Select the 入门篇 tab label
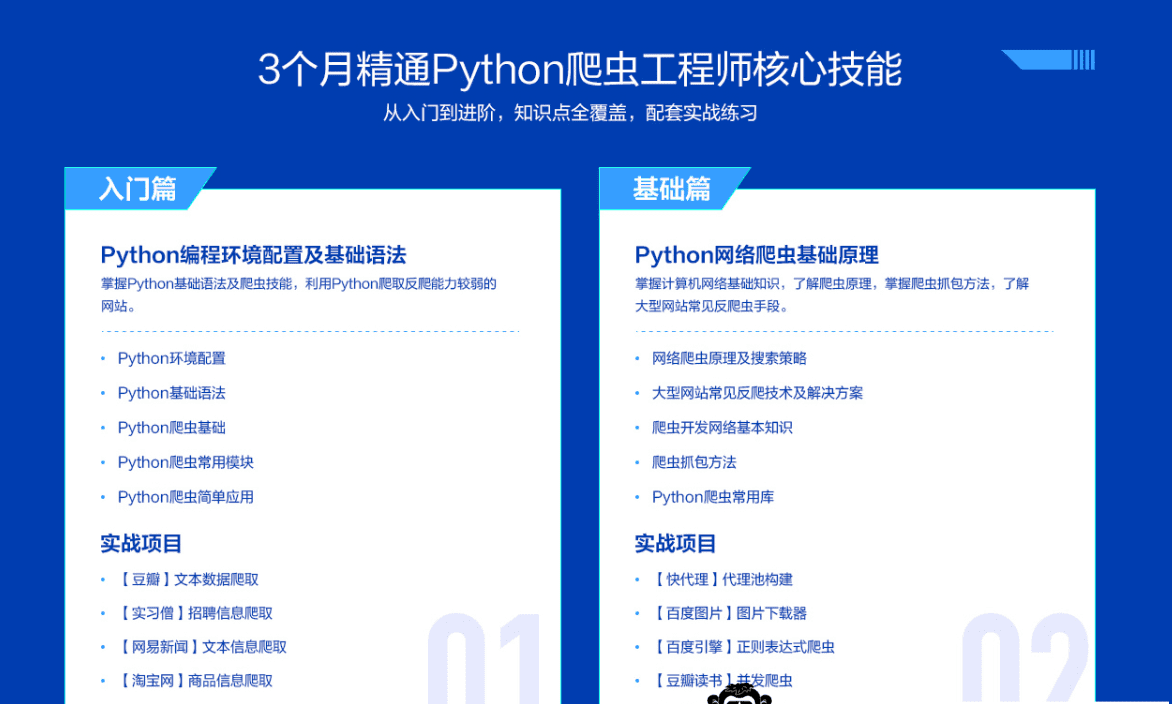The height and width of the screenshot is (704, 1172). coord(138,189)
